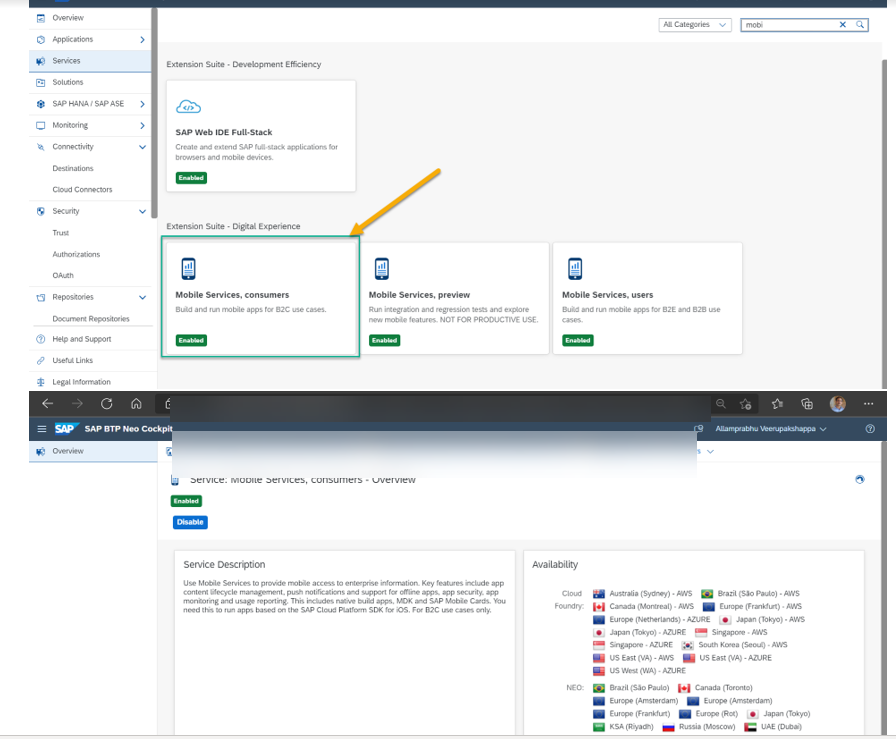Click the Security shield icon
The width and height of the screenshot is (896, 739).
click(x=41, y=211)
